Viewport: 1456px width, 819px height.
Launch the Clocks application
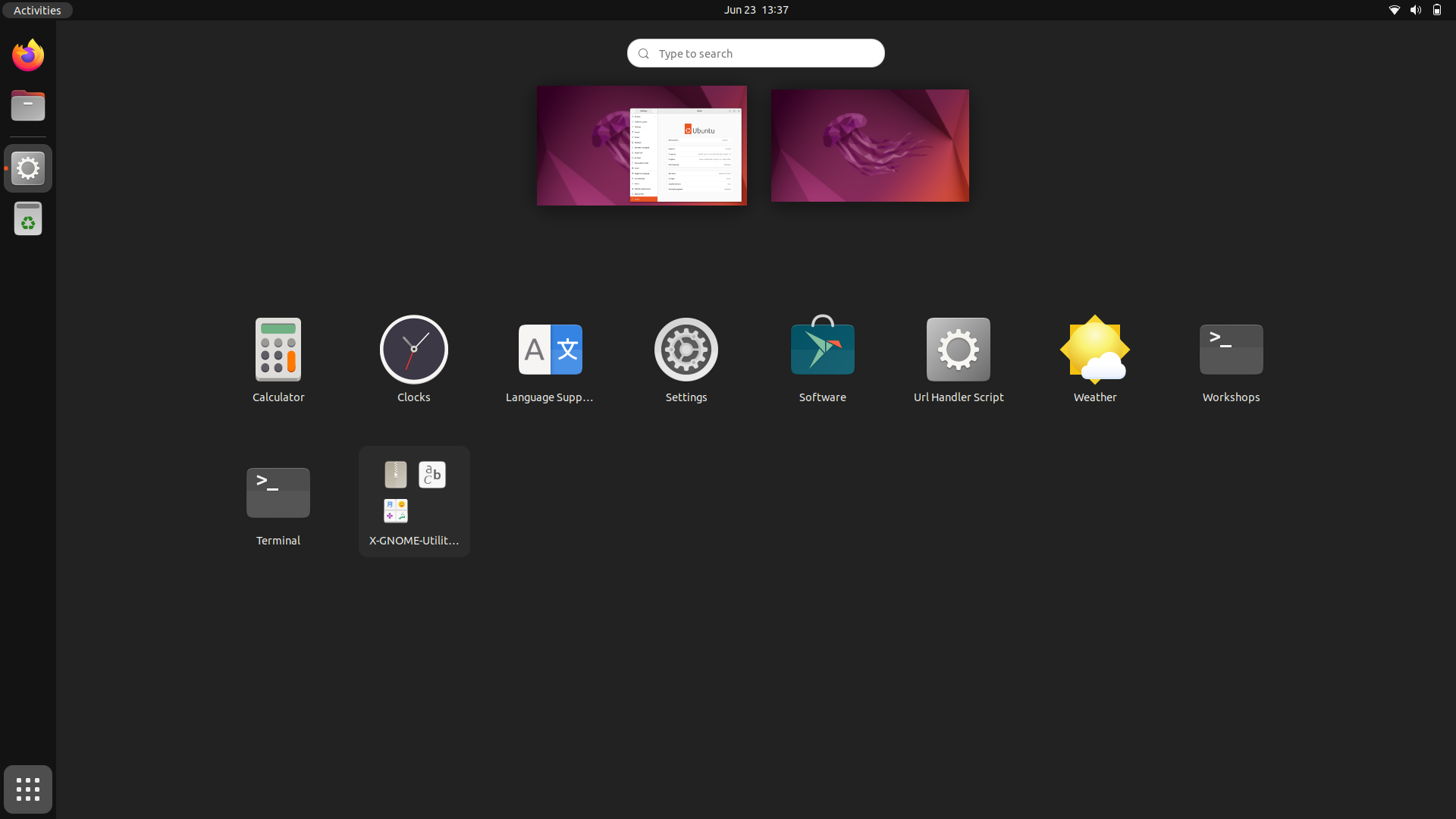tap(413, 349)
